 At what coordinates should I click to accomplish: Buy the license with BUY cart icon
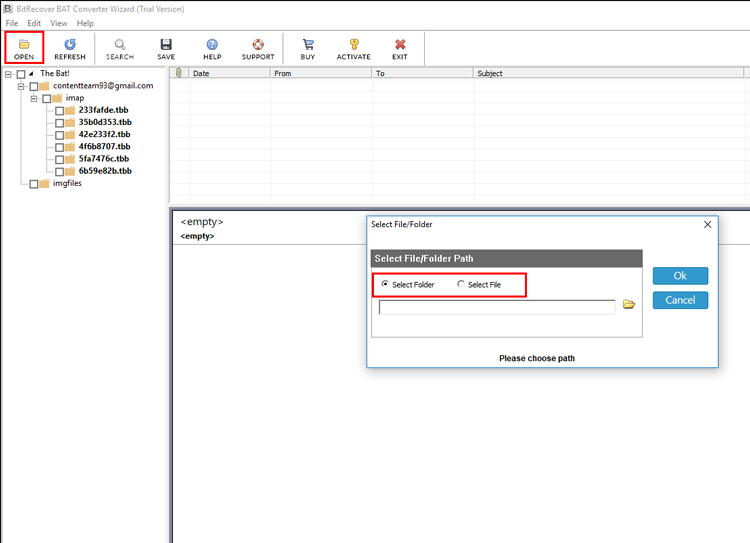point(308,48)
